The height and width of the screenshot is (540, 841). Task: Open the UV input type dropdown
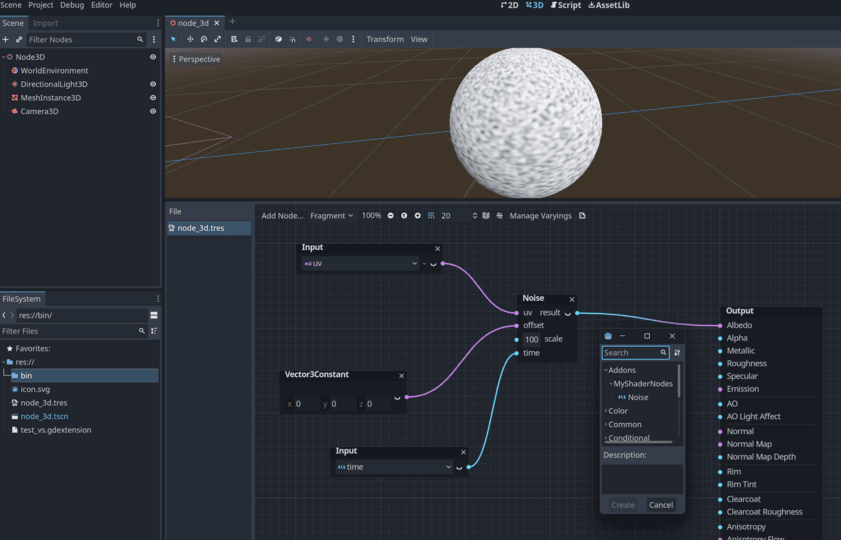(360, 264)
